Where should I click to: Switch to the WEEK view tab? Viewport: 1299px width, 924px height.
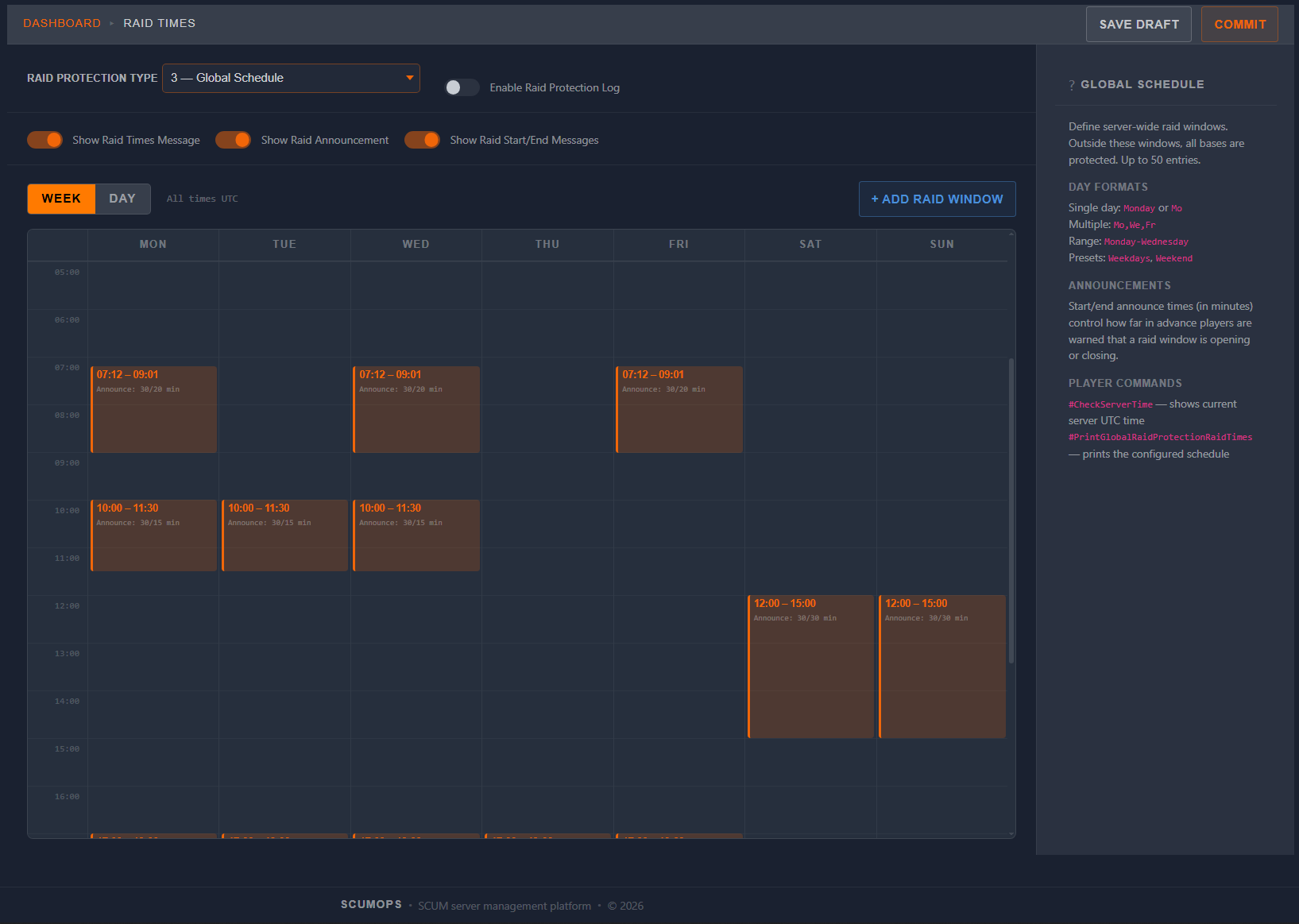click(61, 199)
